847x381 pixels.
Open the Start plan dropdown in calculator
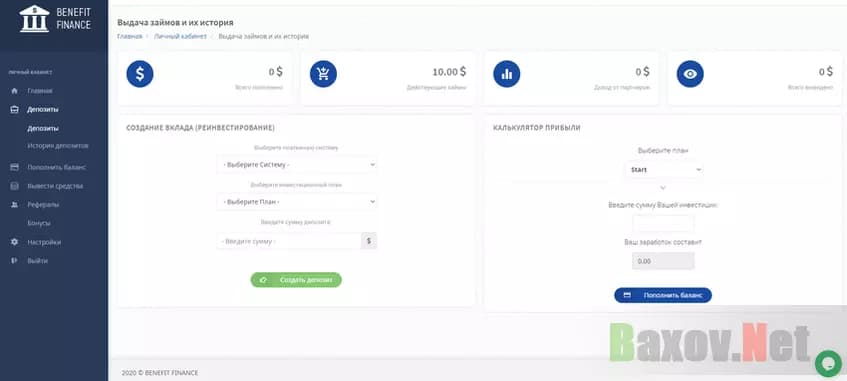coord(663,169)
